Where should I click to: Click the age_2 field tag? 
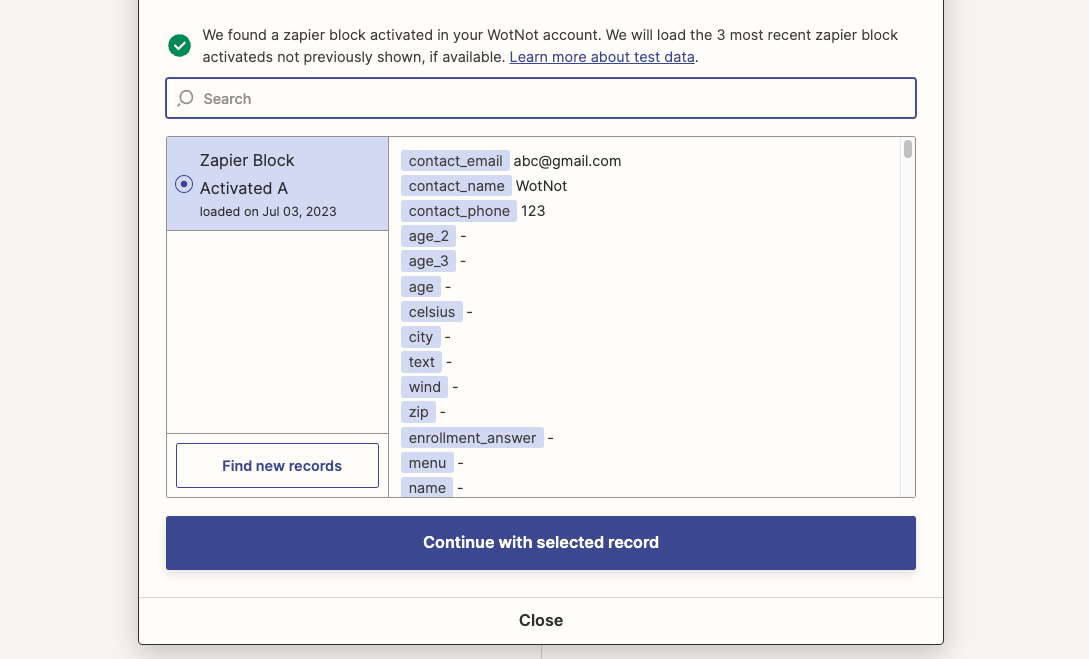pos(429,236)
